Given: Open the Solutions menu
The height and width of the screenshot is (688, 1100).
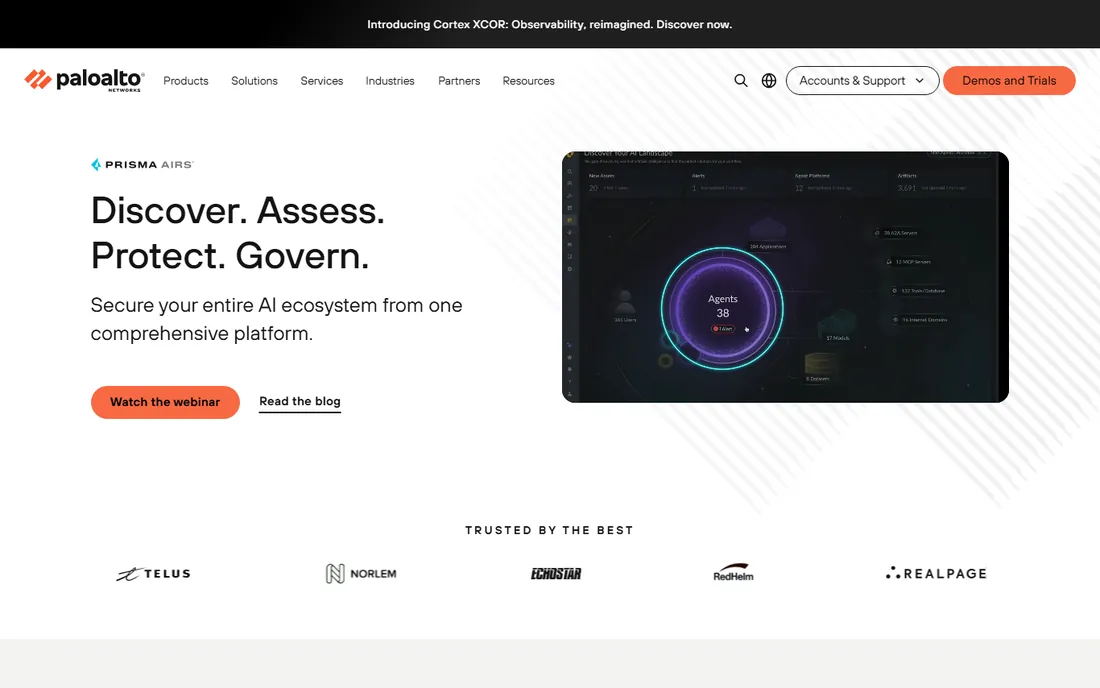Looking at the screenshot, I should [255, 81].
